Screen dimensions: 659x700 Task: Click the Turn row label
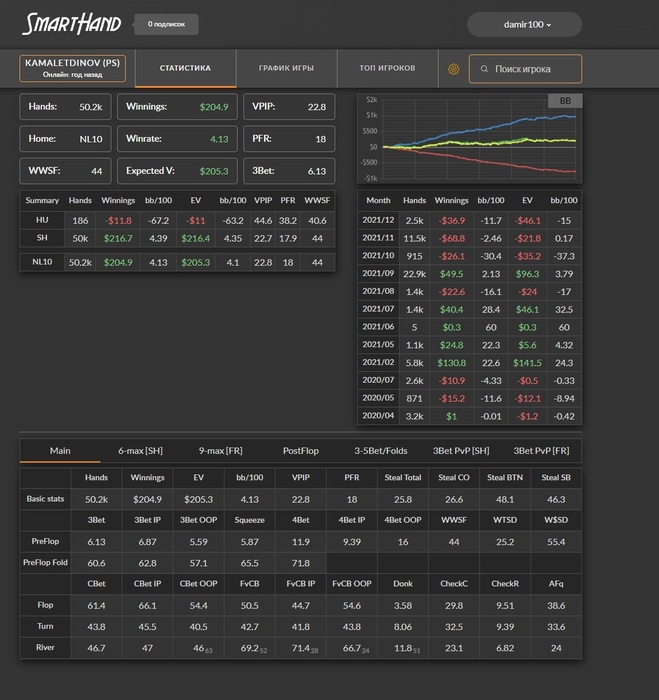[x=45, y=626]
